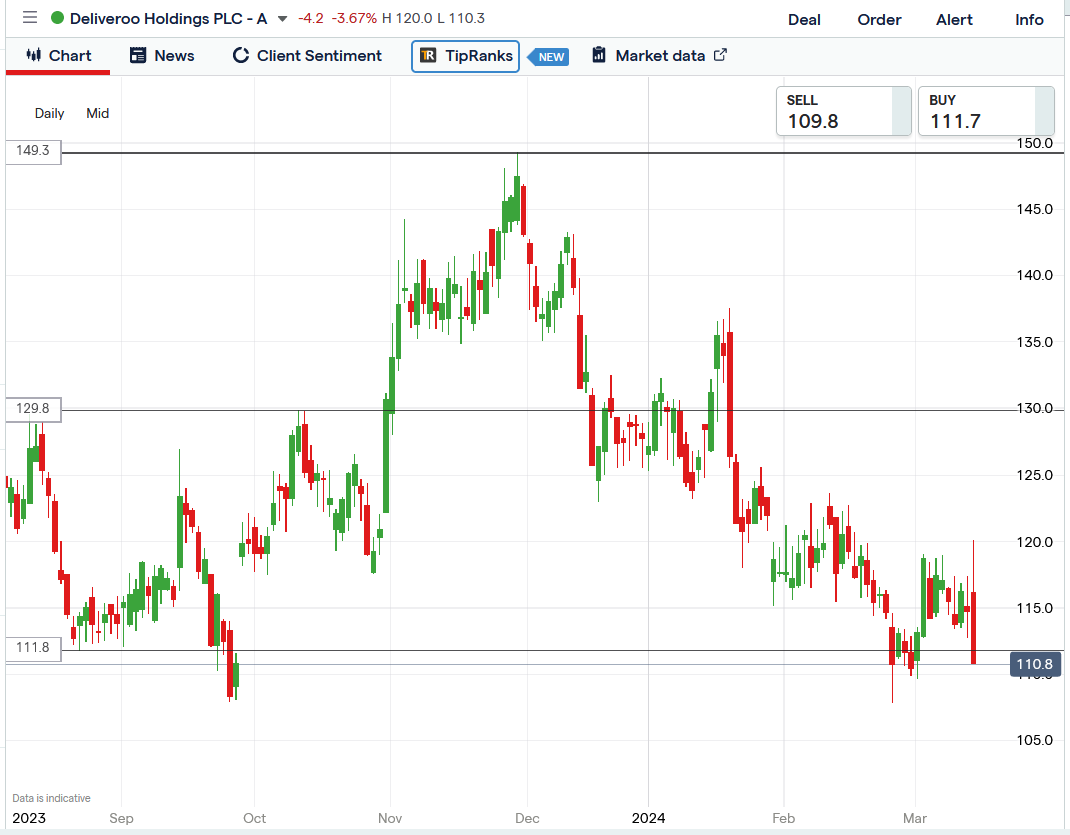Click the -4.2 price change value
This screenshot has height=835, width=1070.
coord(310,18)
